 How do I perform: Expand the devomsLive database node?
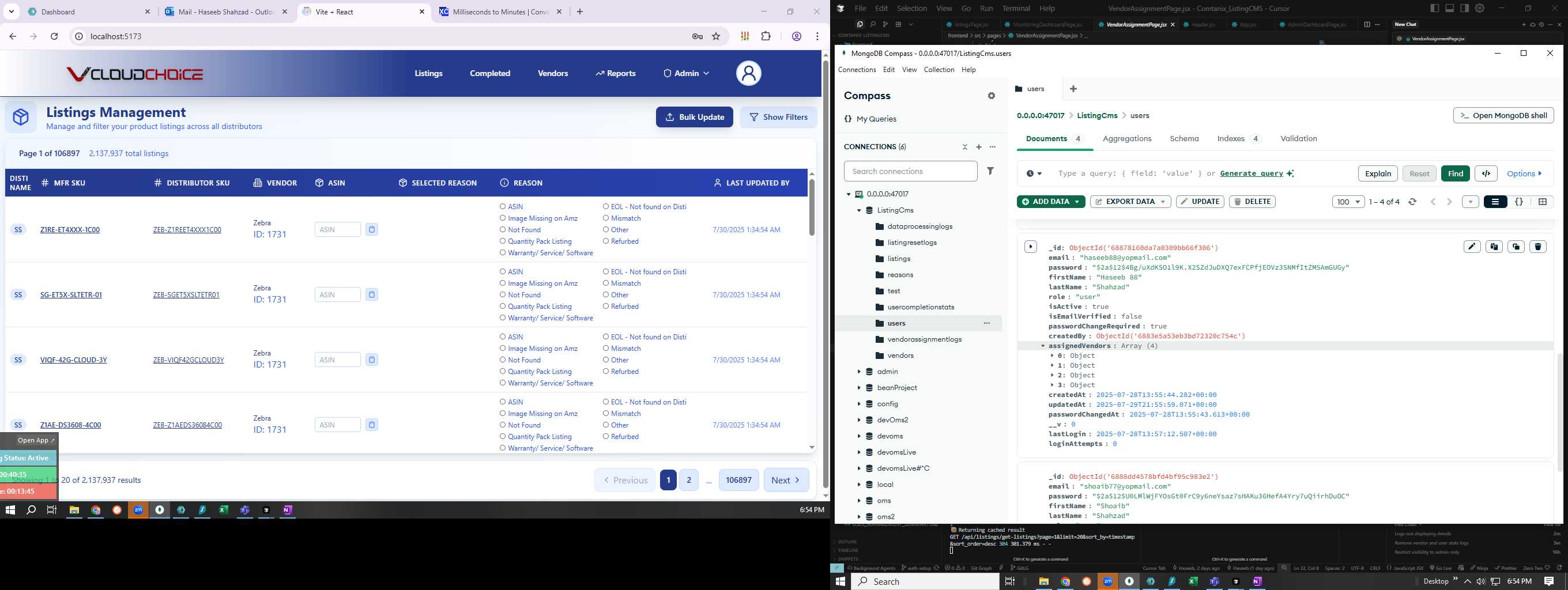[x=859, y=452]
